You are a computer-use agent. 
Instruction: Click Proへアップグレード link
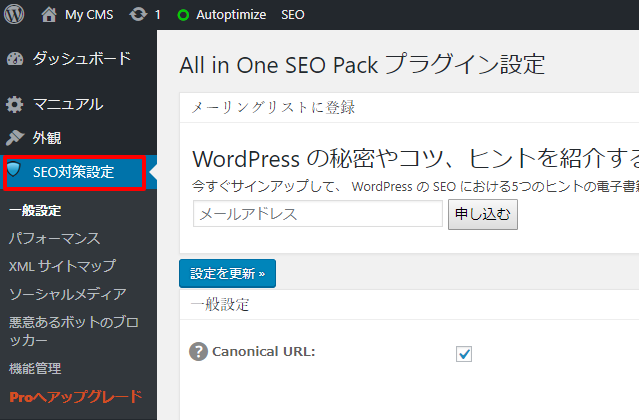coord(76,396)
